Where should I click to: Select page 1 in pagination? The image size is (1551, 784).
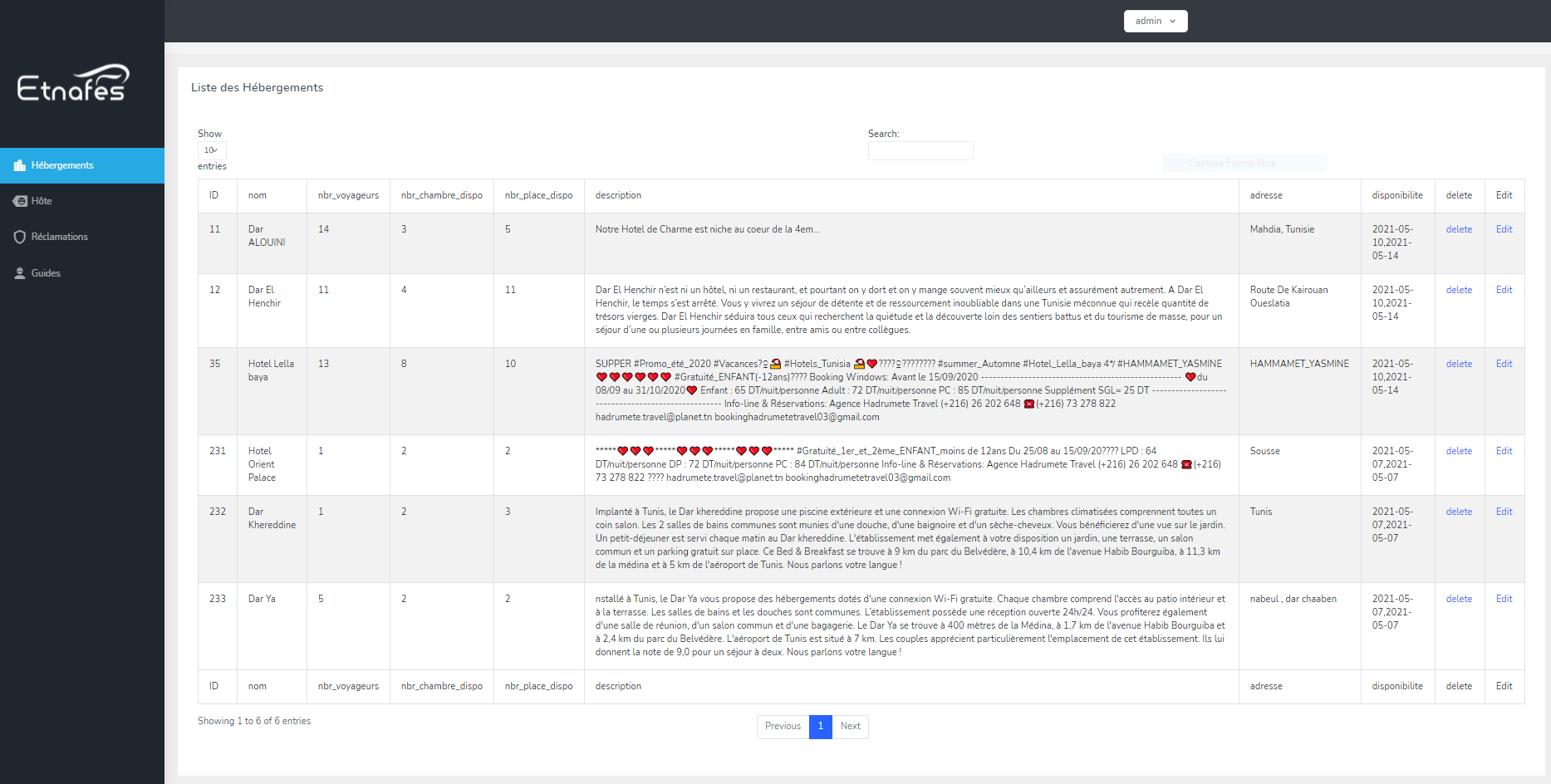click(820, 726)
